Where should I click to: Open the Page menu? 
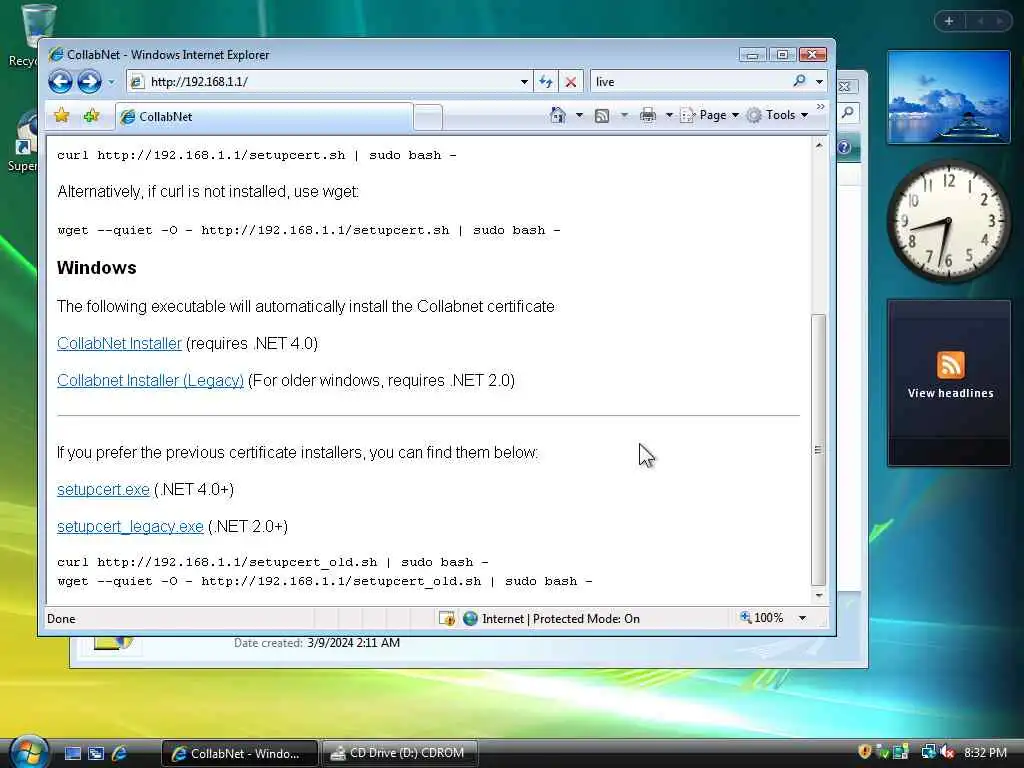(710, 115)
